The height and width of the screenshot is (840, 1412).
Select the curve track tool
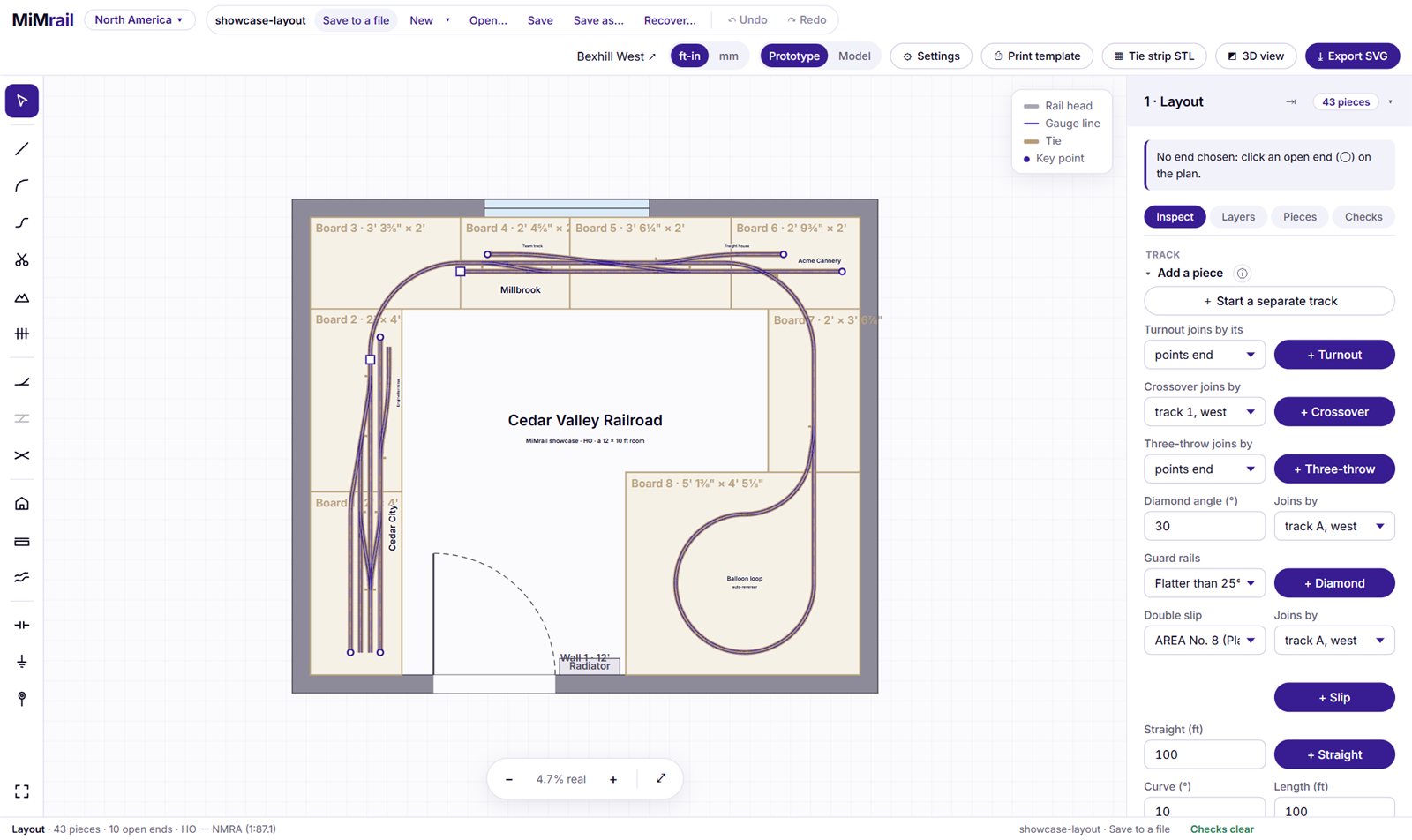click(22, 186)
